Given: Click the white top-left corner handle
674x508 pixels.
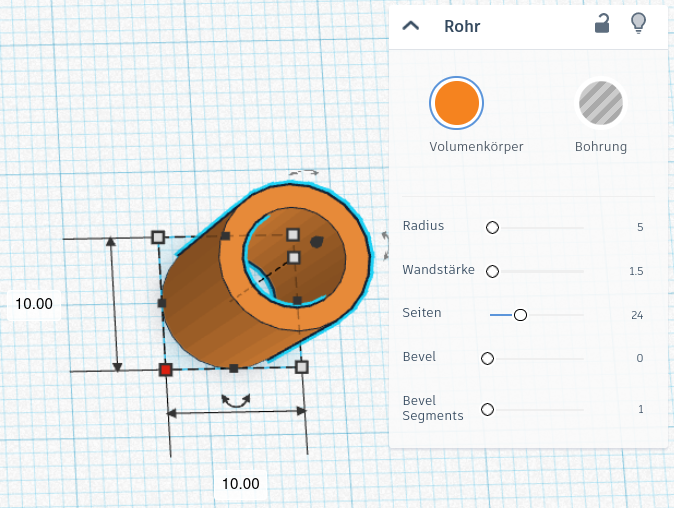Looking at the screenshot, I should coord(157,237).
